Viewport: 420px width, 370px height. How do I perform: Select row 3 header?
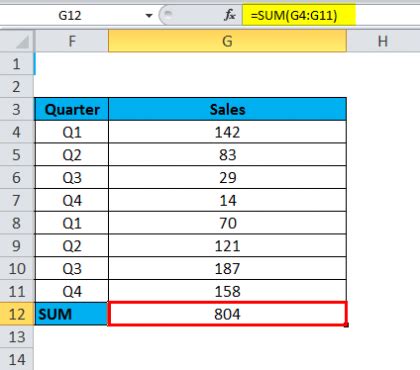coord(17,109)
